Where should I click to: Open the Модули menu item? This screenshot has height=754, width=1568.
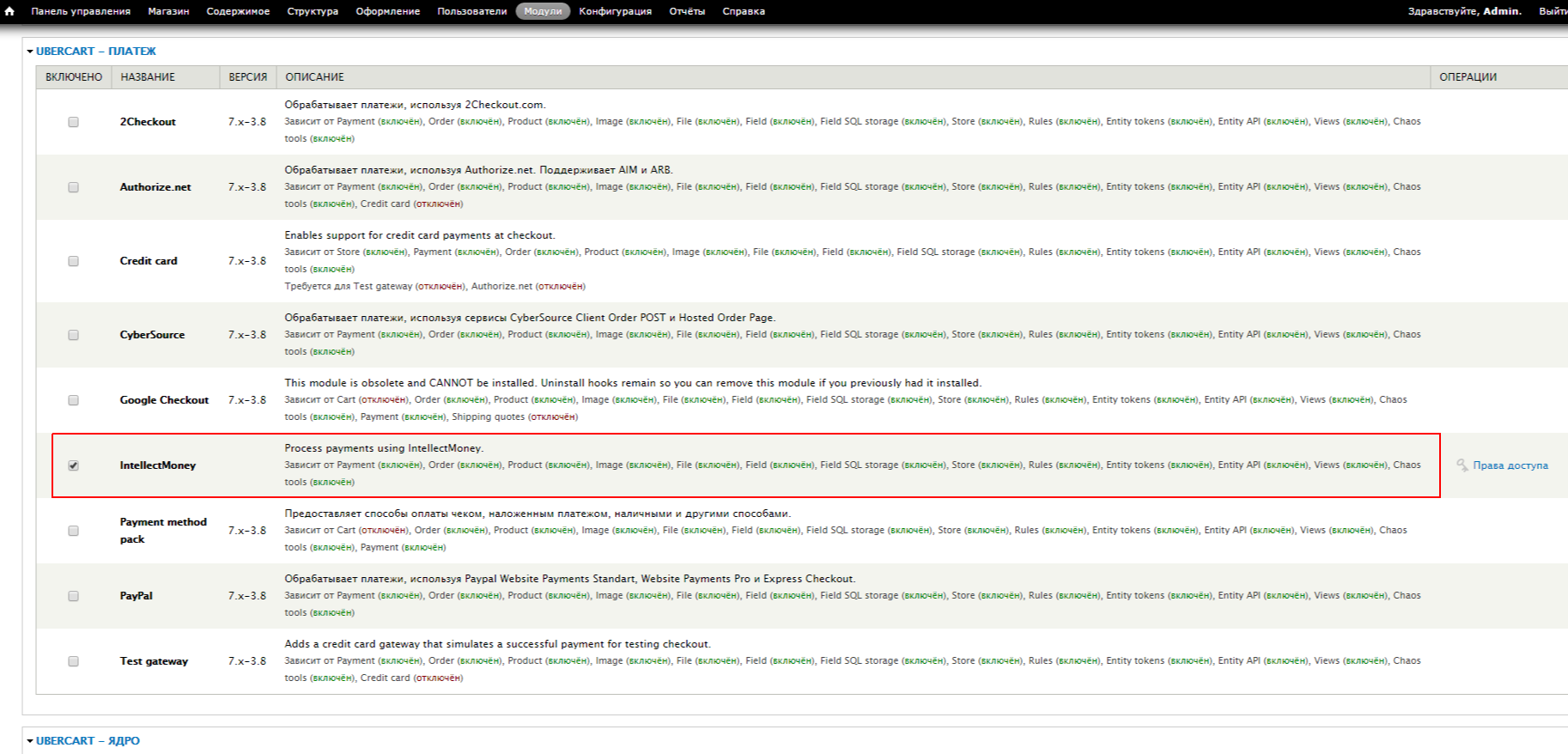(542, 11)
